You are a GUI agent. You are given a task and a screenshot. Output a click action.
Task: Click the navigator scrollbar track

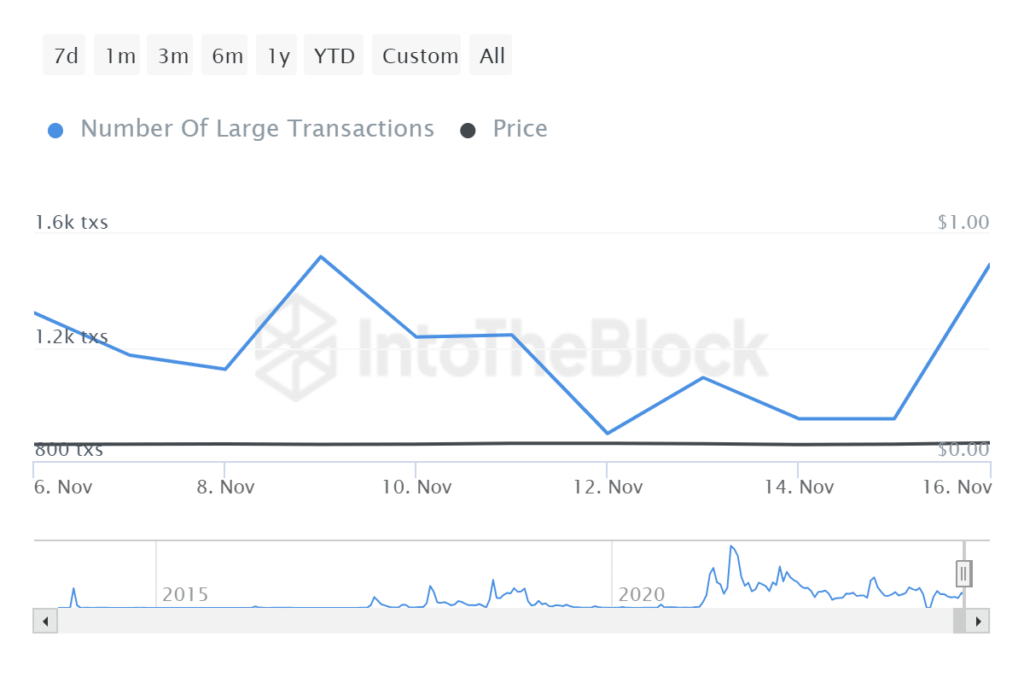point(500,621)
